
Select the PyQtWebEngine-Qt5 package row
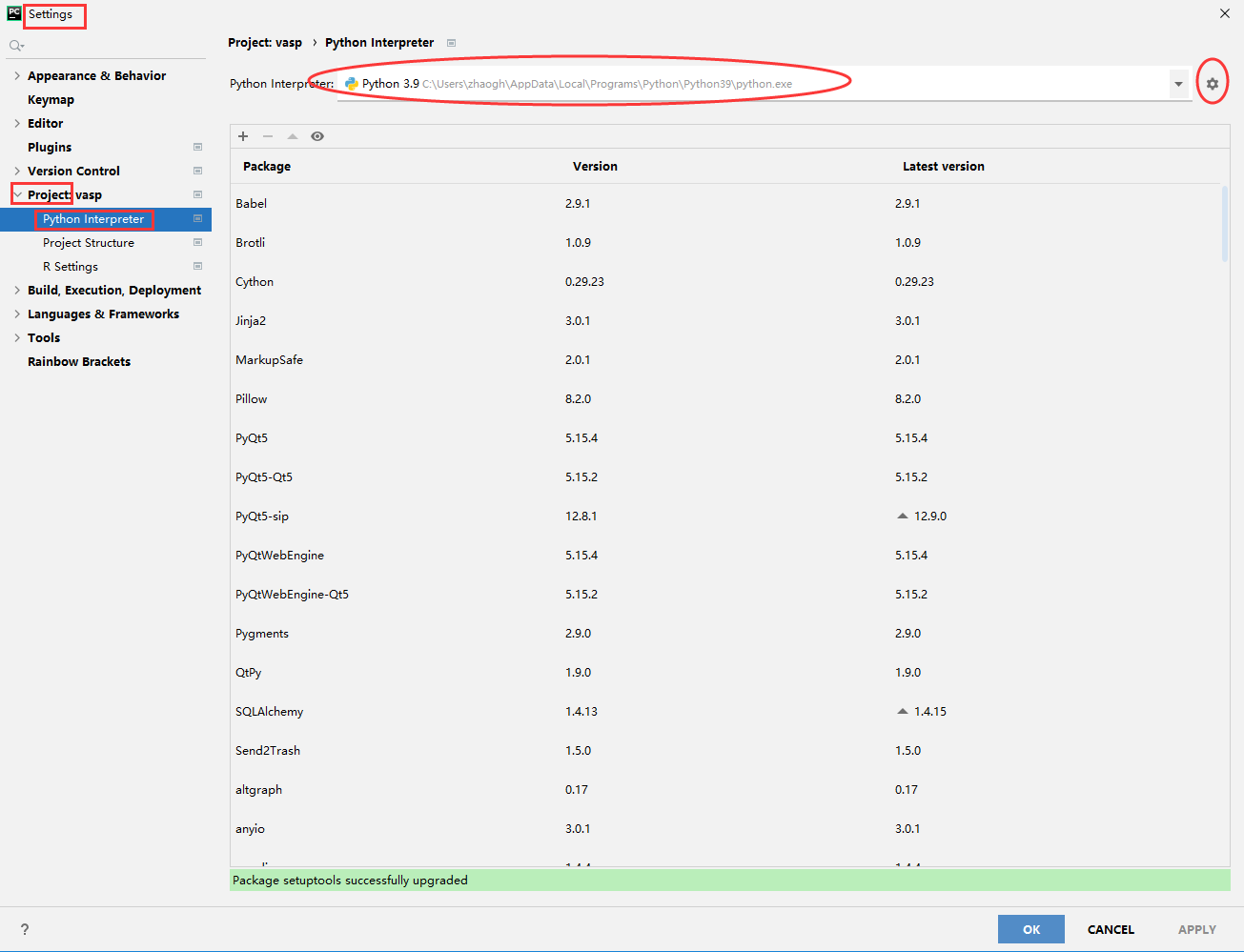tap(725, 594)
